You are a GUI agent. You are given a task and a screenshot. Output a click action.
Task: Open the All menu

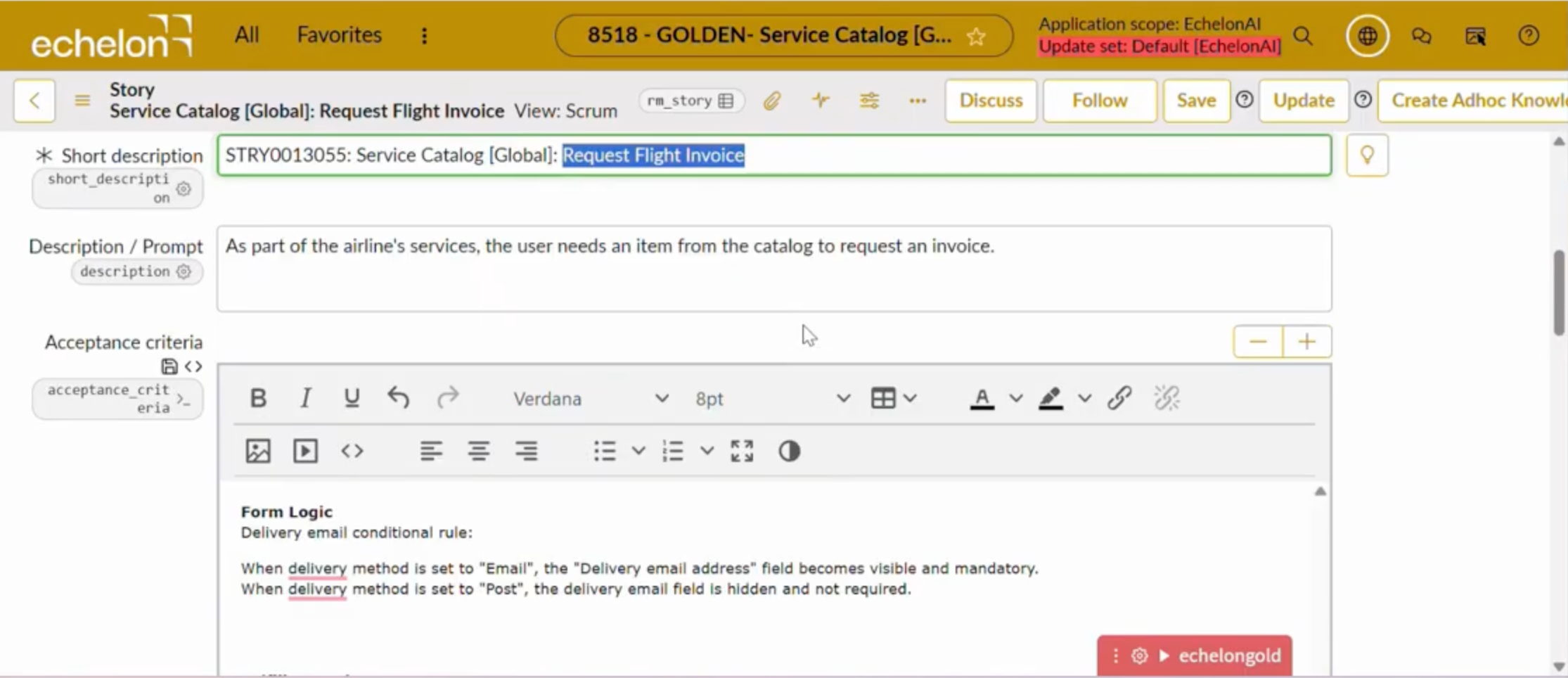click(247, 34)
